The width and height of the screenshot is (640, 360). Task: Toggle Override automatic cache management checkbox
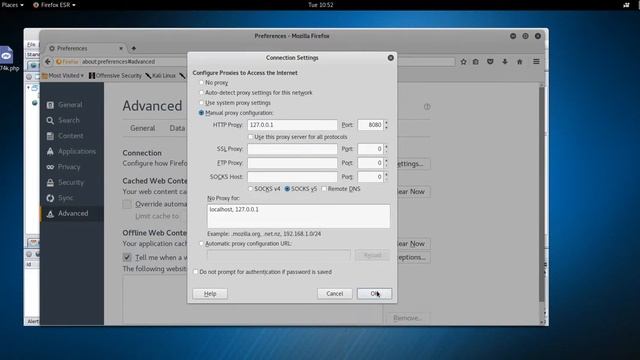(127, 204)
